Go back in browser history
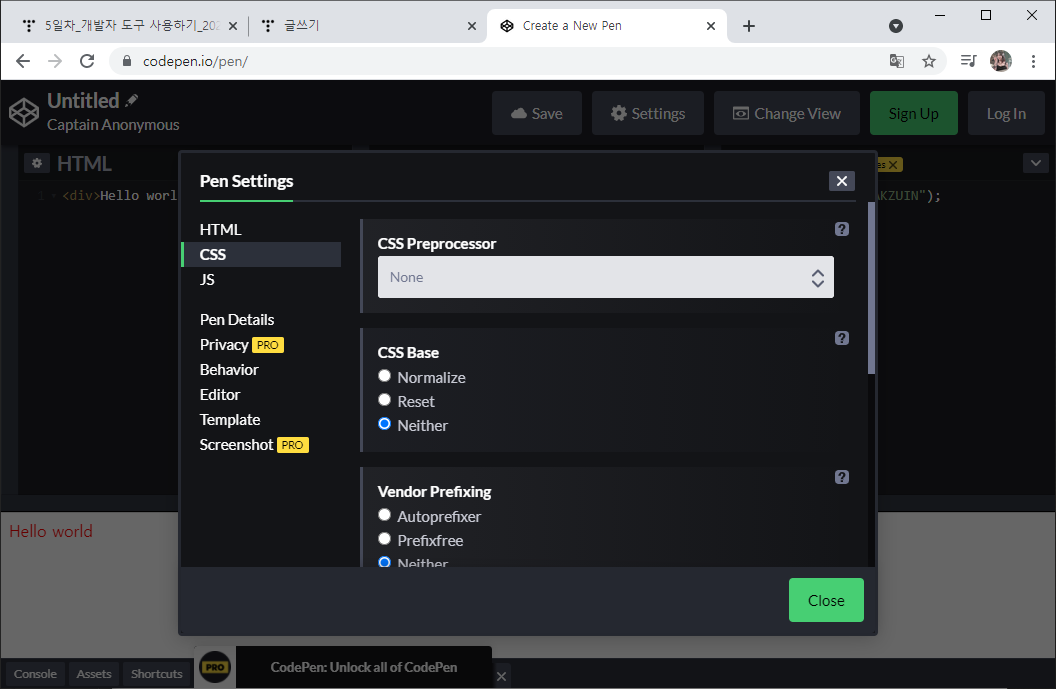This screenshot has height=689, width=1056. 23,61
